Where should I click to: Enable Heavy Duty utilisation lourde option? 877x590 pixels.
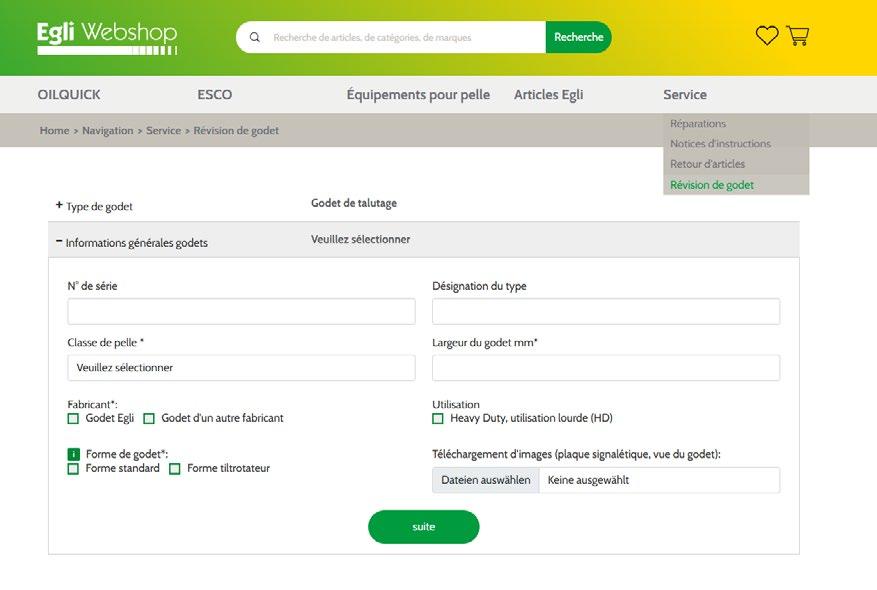coord(438,419)
